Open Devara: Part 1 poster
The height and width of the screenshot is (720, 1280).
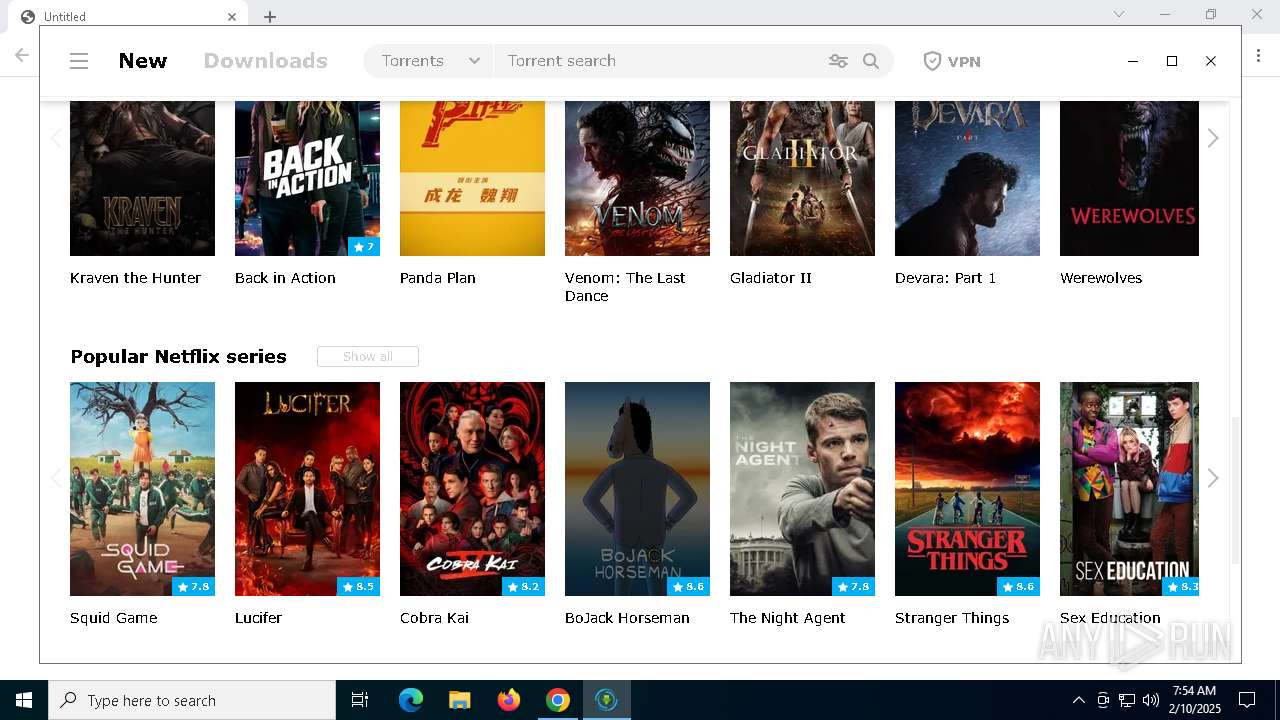(967, 178)
